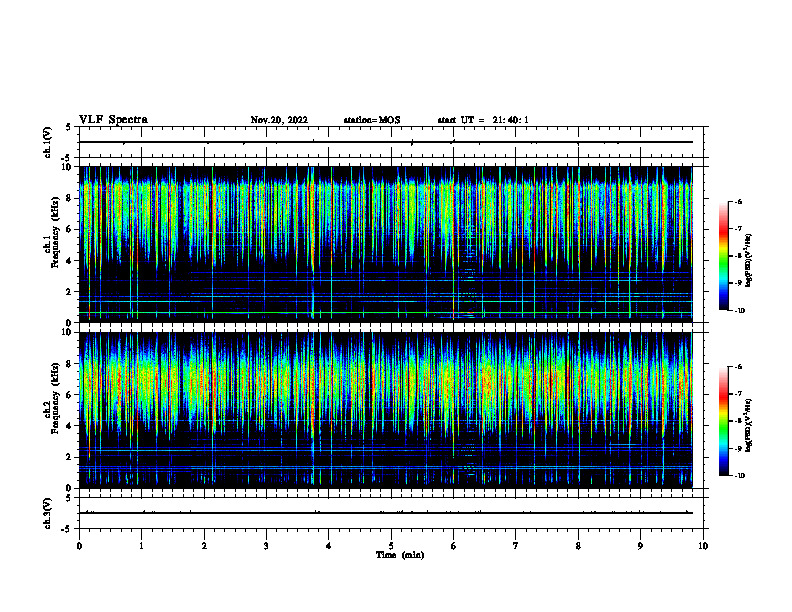The height and width of the screenshot is (612, 792).
Task: Click the ch.1 spectrogram plot area
Action: 386,244
